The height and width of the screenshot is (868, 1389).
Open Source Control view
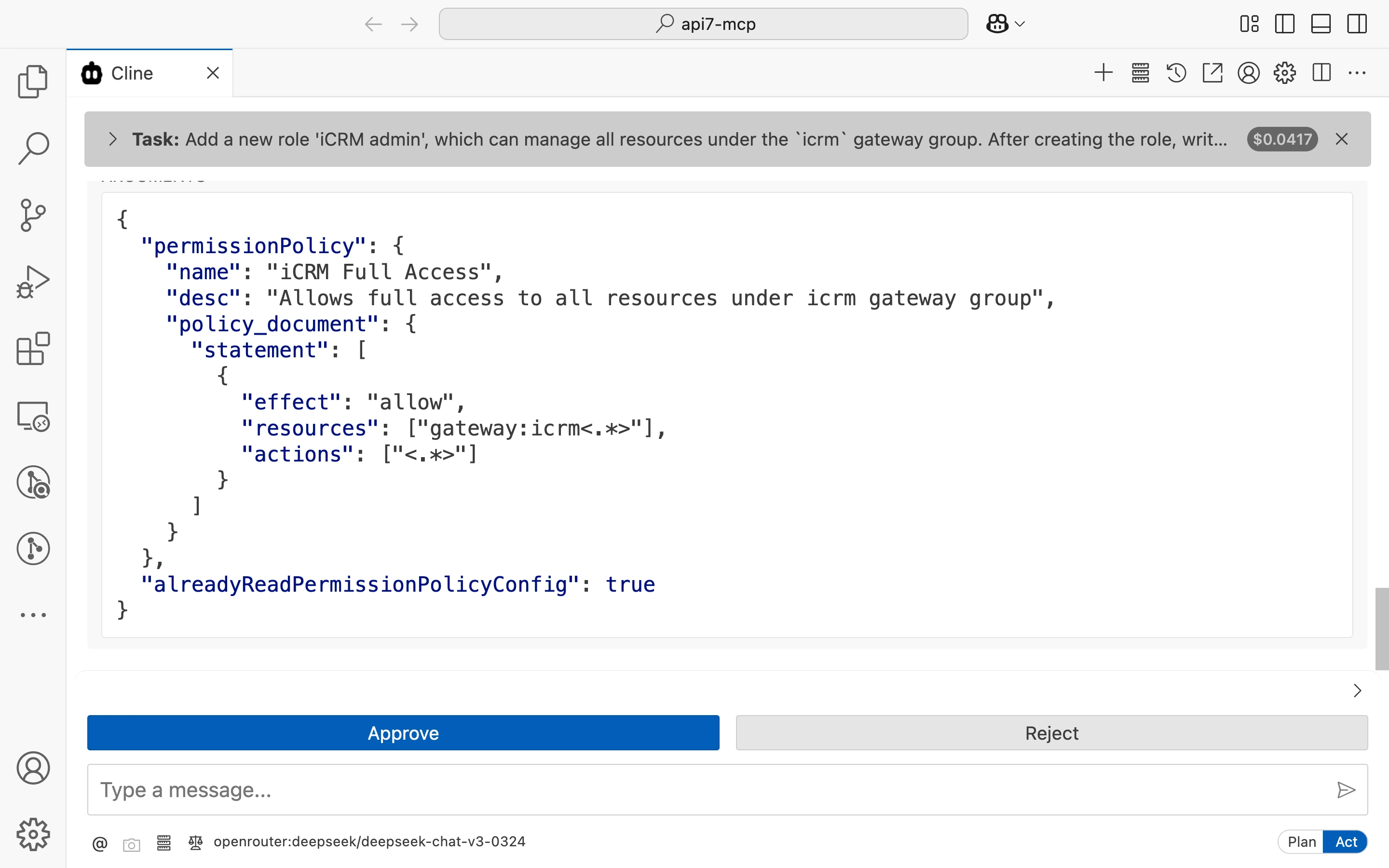[33, 215]
